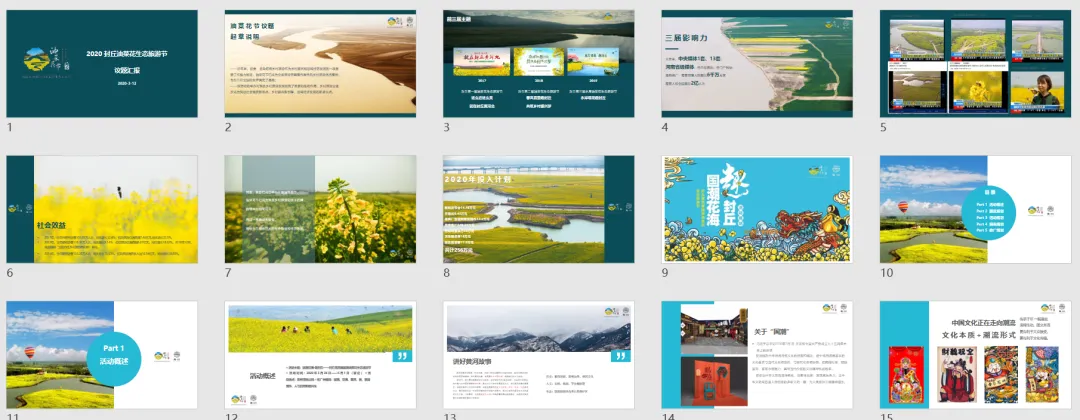Click the slide number label "1"
The height and width of the screenshot is (420, 1080).
tap(10, 127)
